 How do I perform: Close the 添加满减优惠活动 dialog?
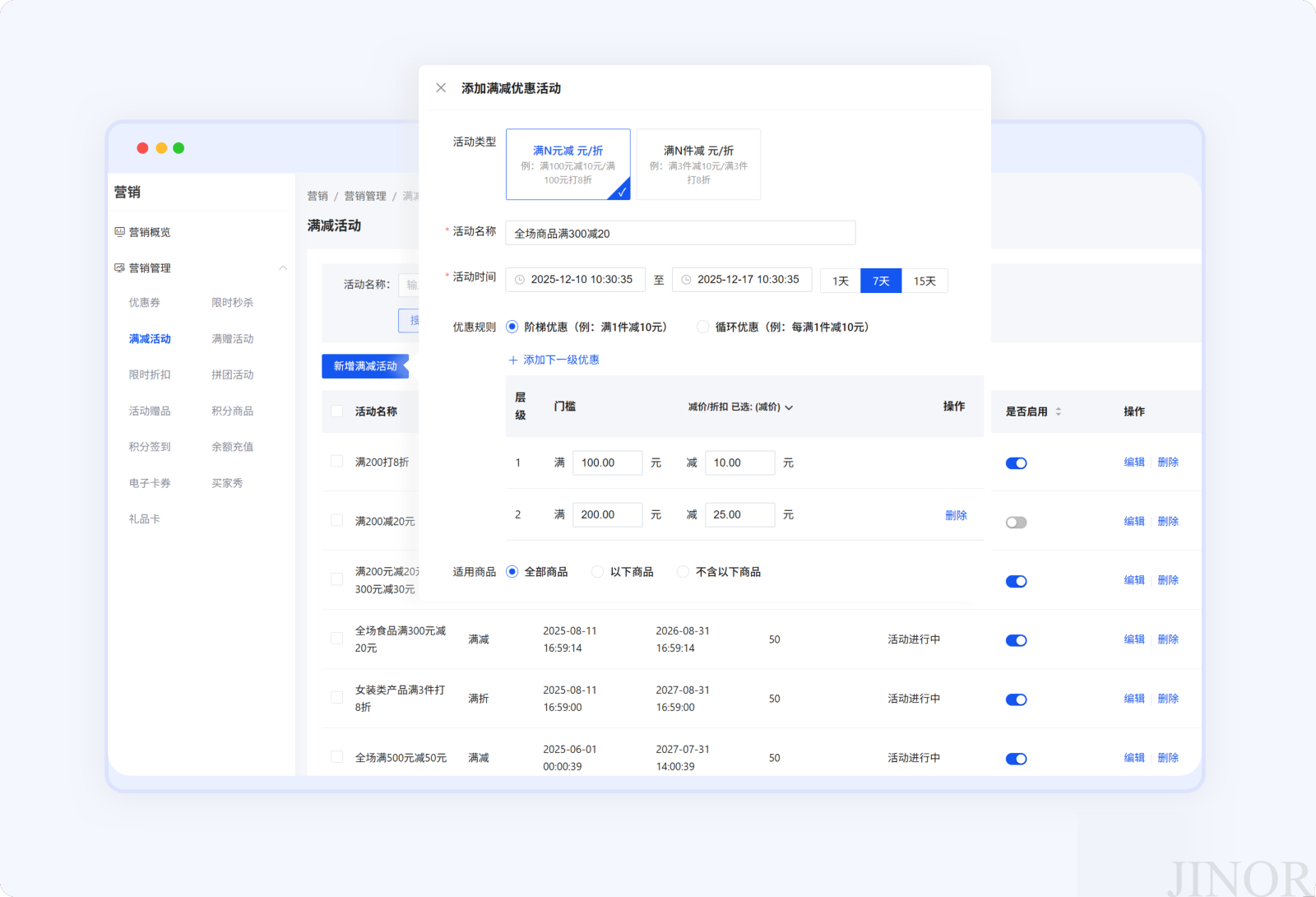[x=441, y=88]
